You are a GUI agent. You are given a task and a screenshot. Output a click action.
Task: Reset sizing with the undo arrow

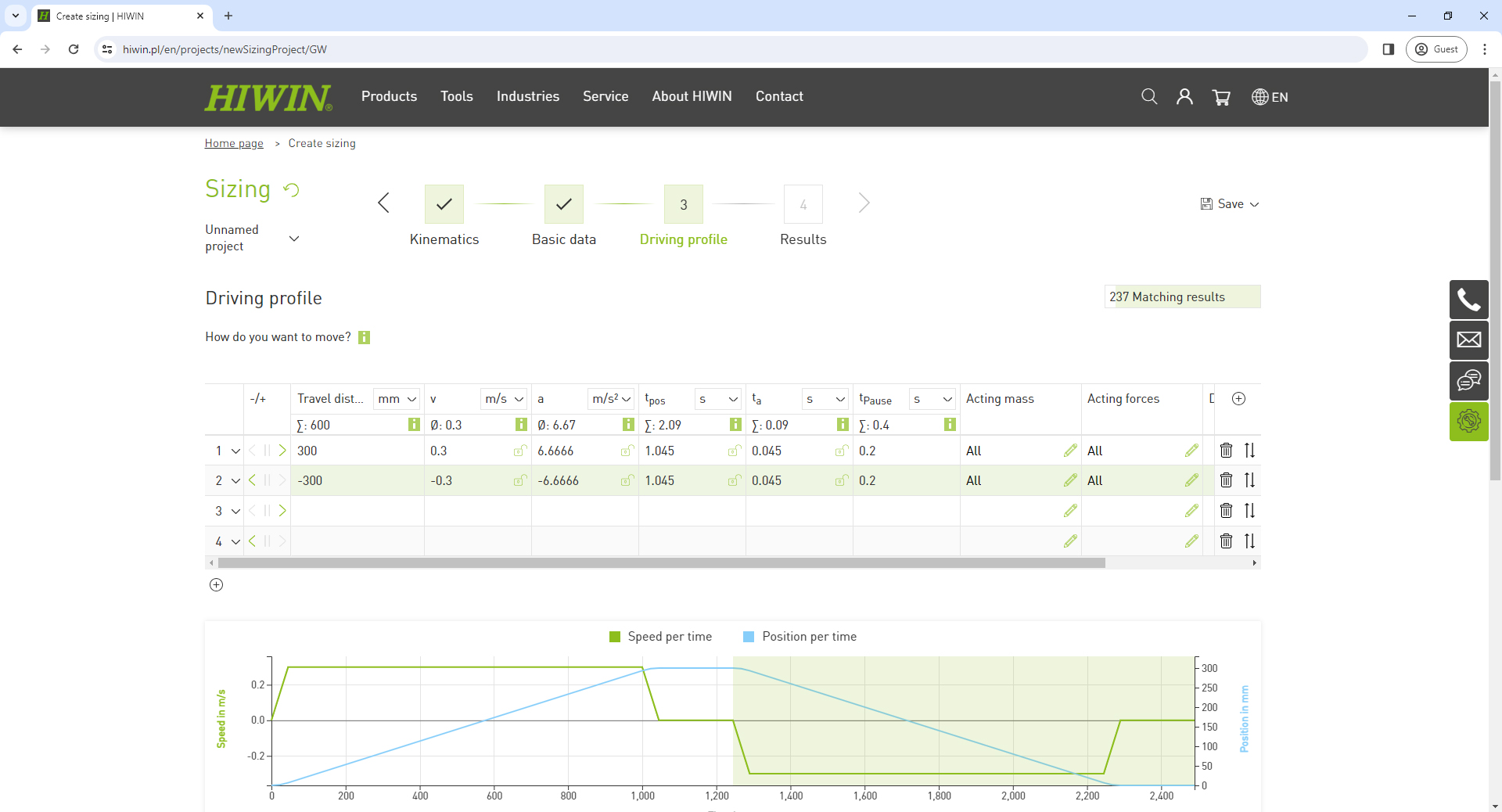click(x=292, y=190)
